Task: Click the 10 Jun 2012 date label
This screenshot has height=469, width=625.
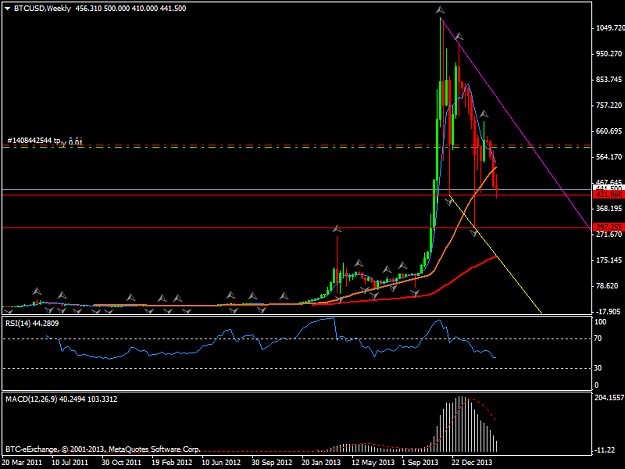Action: coord(221,463)
